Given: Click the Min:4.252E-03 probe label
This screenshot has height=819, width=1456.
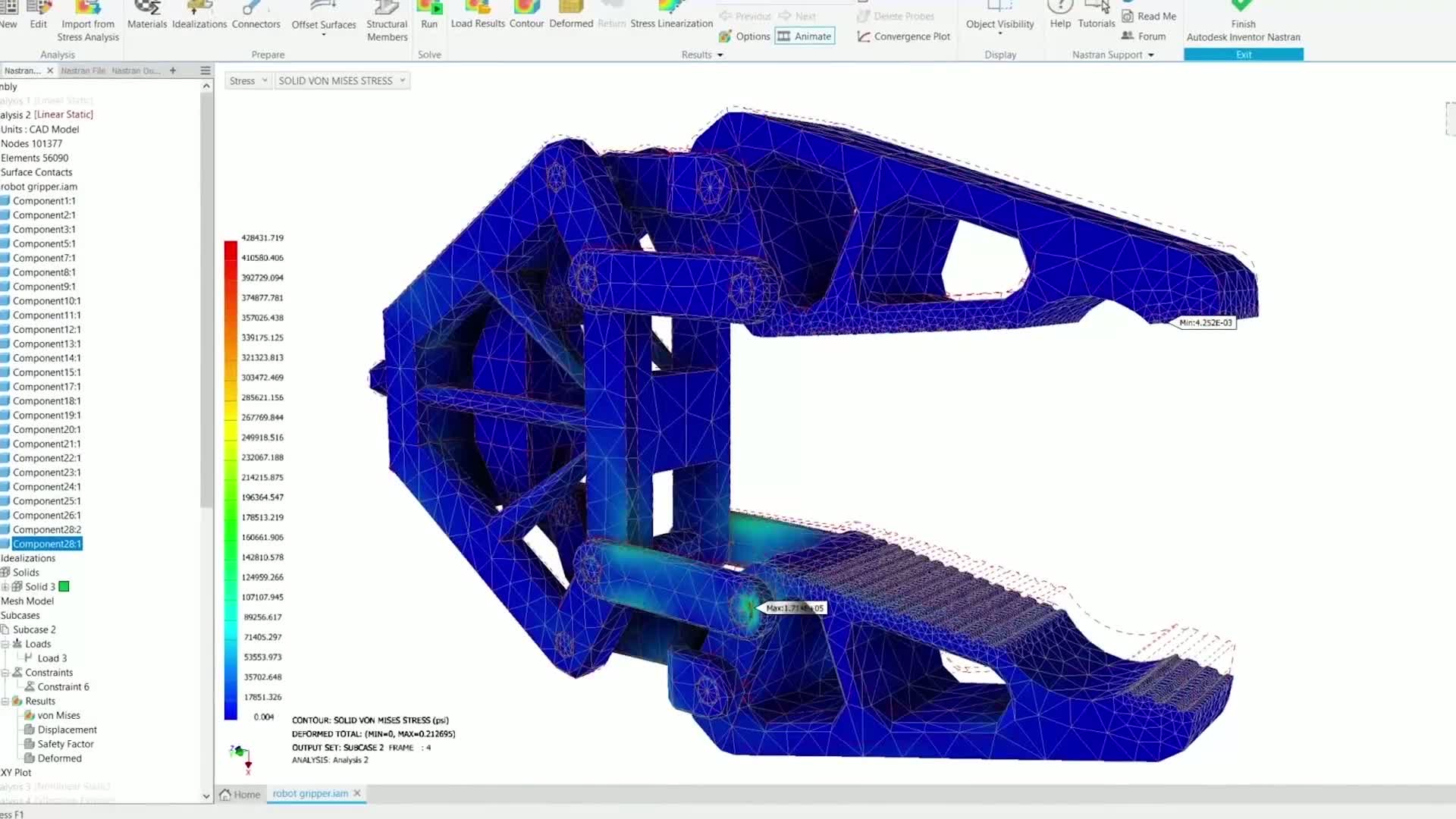Looking at the screenshot, I should tap(1205, 322).
